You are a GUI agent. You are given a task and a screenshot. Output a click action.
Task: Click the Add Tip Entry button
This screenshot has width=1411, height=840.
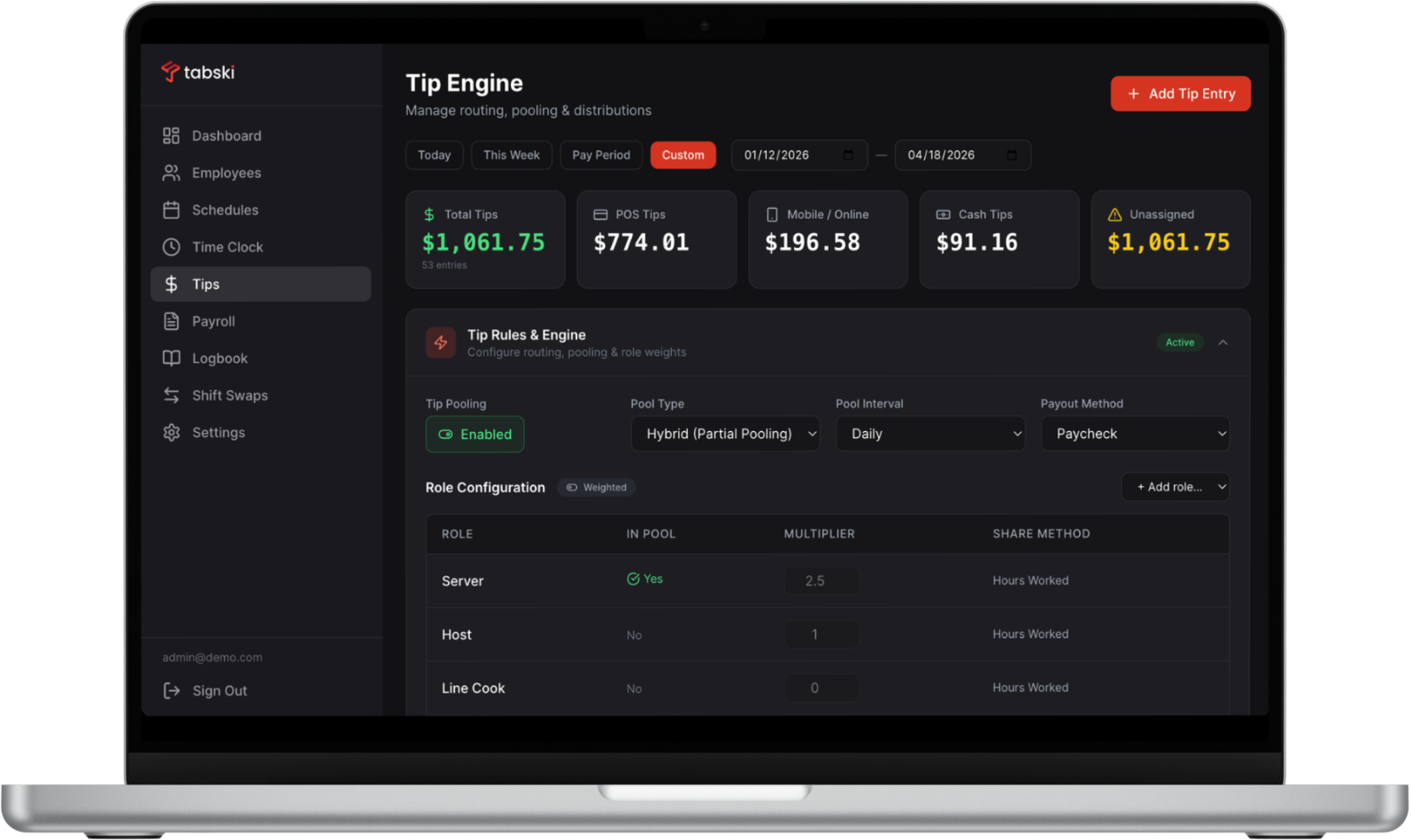tap(1180, 94)
